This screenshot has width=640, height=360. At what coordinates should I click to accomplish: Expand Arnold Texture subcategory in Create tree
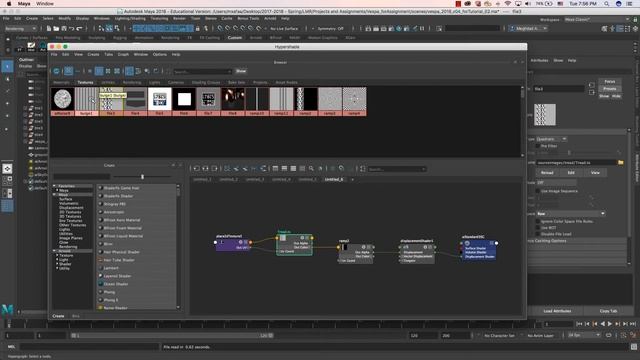click(57, 256)
